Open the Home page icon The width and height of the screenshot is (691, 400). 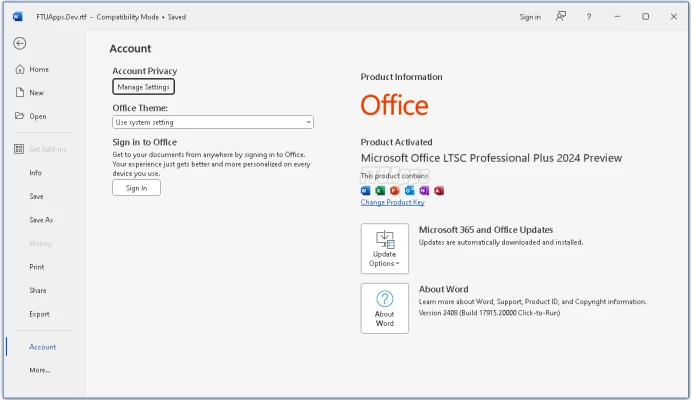pyautogui.click(x=20, y=69)
